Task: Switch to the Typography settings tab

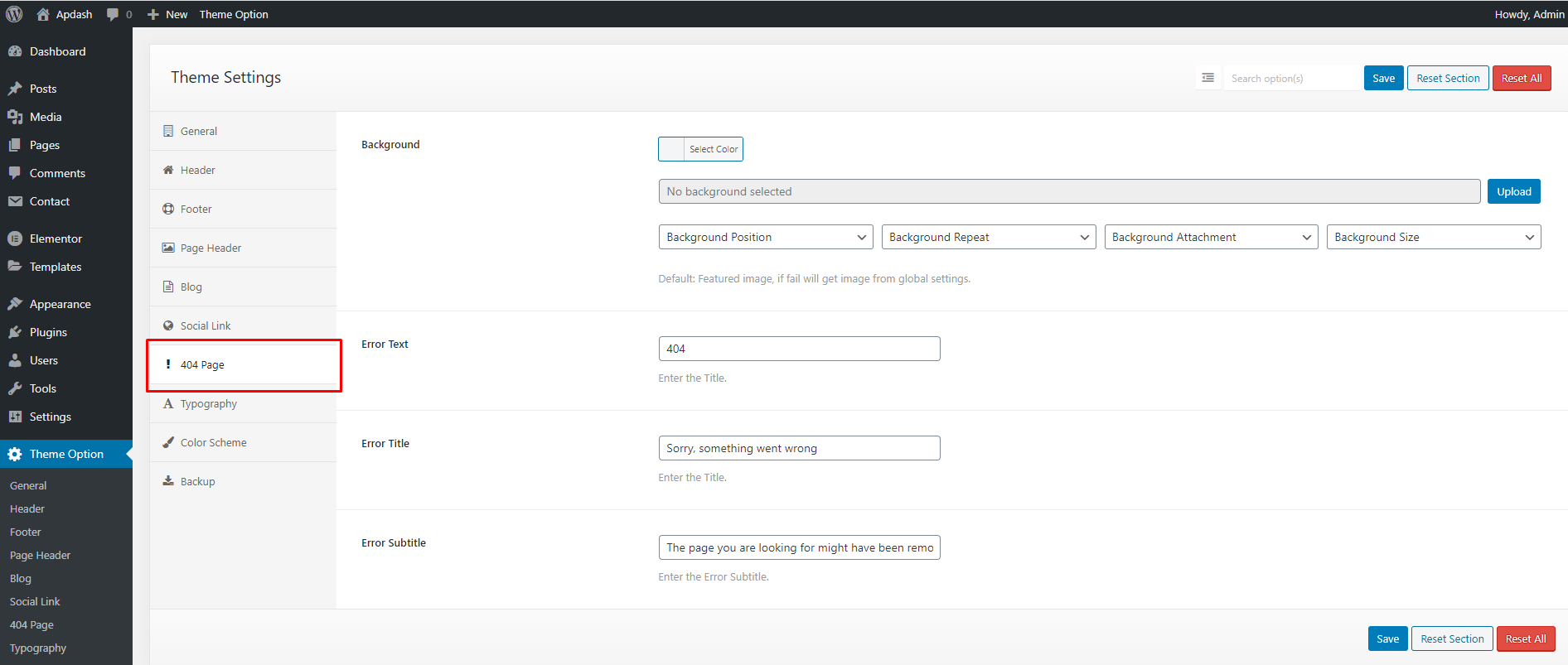Action: click(209, 404)
